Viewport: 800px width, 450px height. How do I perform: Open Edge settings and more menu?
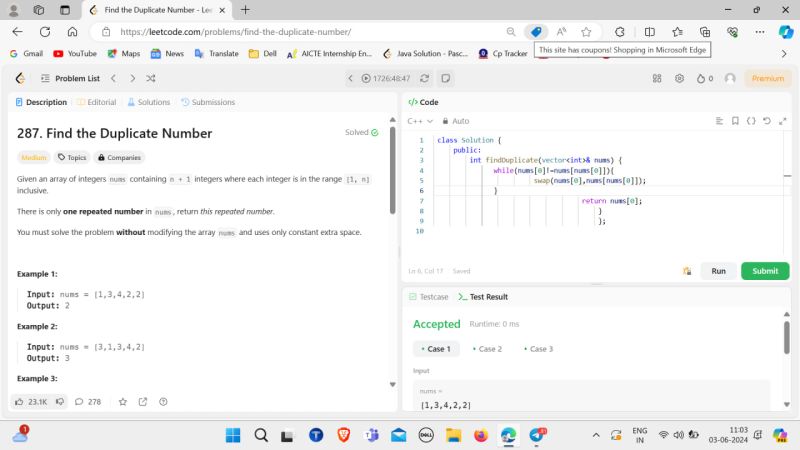(x=760, y=32)
